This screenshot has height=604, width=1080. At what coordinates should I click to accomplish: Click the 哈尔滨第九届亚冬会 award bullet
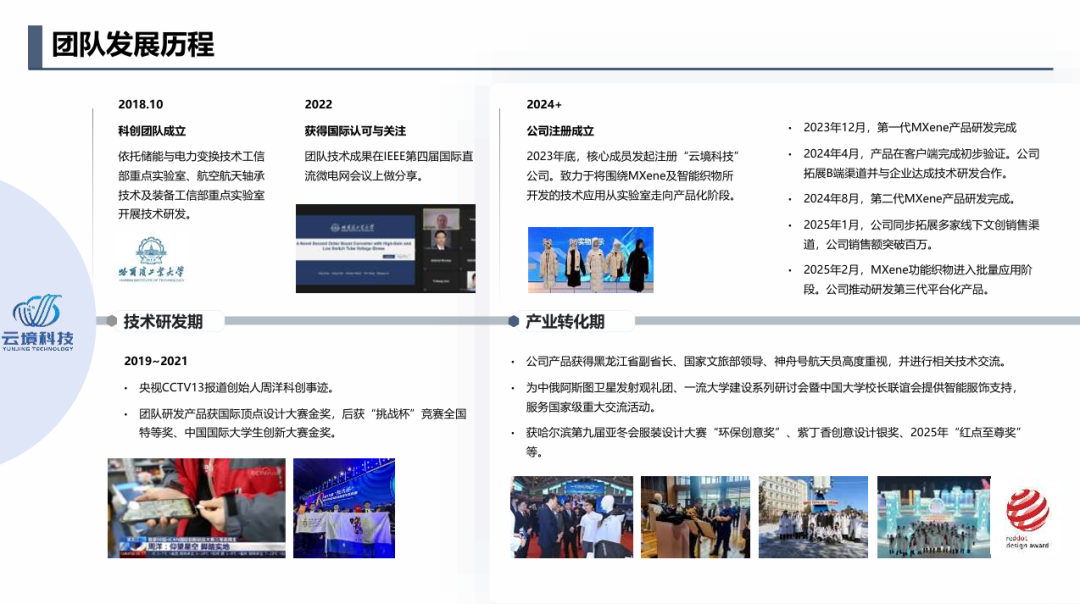773,442
